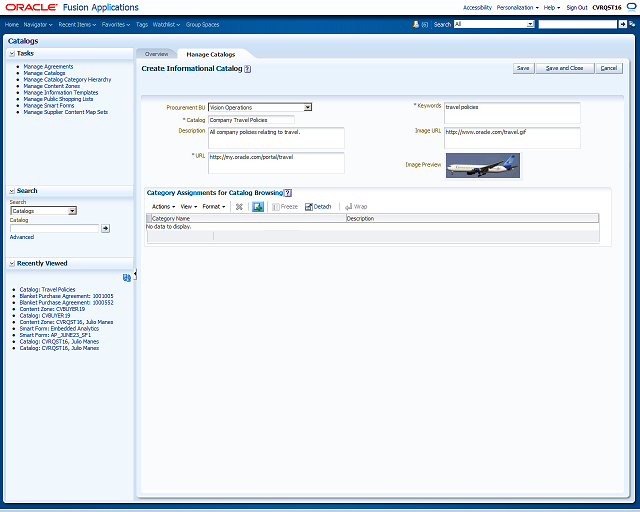Click the Category Name column header
Image resolution: width=640 pixels, height=512 pixels.
pos(248,218)
